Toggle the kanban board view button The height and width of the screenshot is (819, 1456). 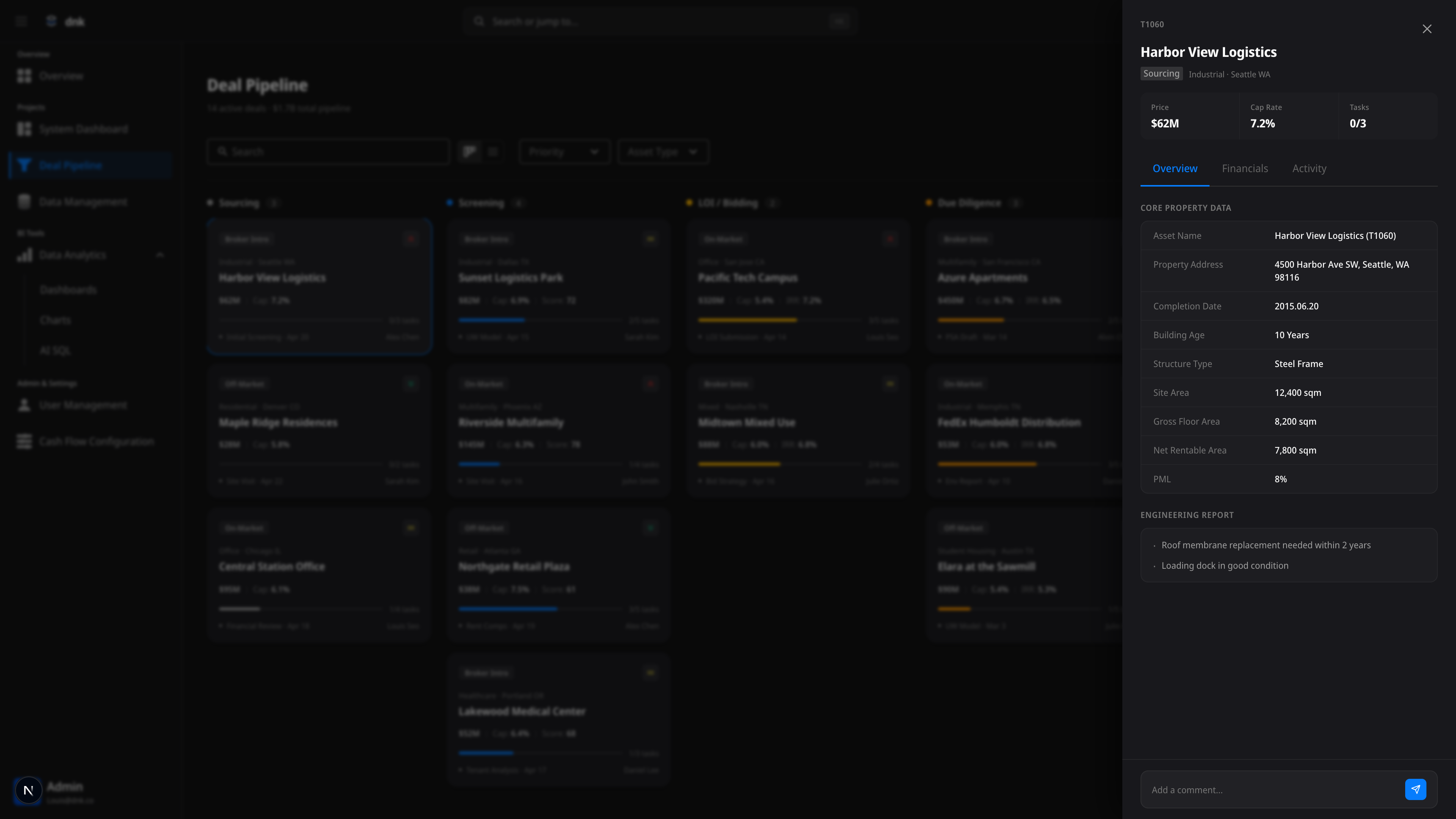click(470, 152)
